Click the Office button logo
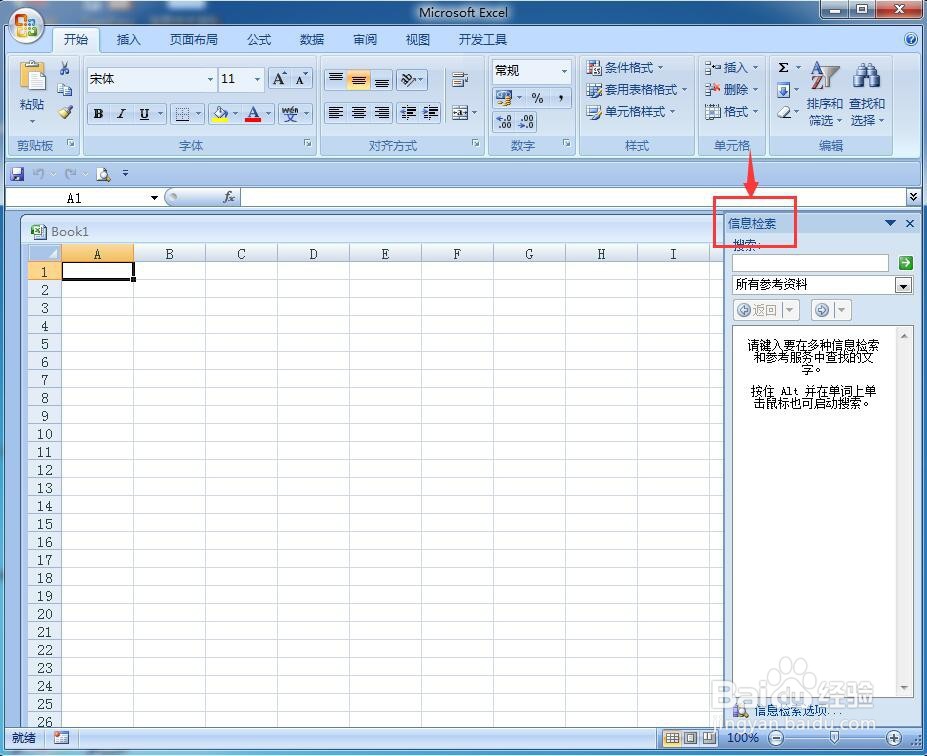The image size is (927, 756). tap(26, 26)
